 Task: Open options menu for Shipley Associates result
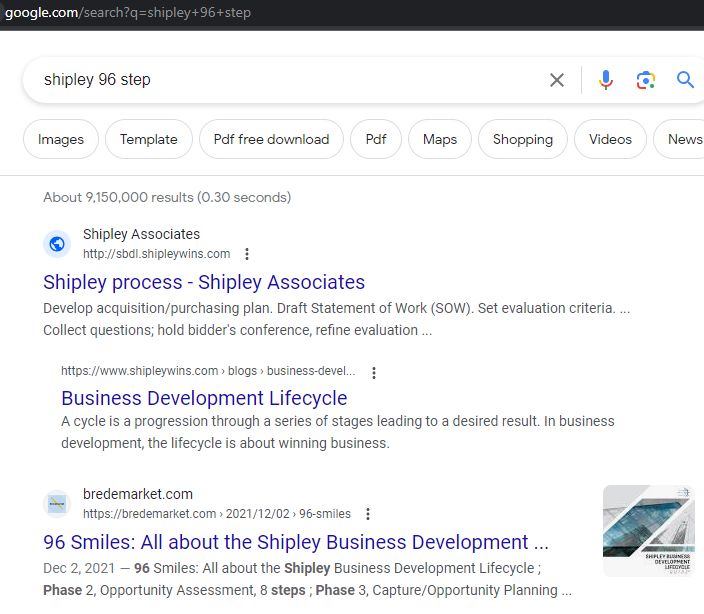[248, 254]
